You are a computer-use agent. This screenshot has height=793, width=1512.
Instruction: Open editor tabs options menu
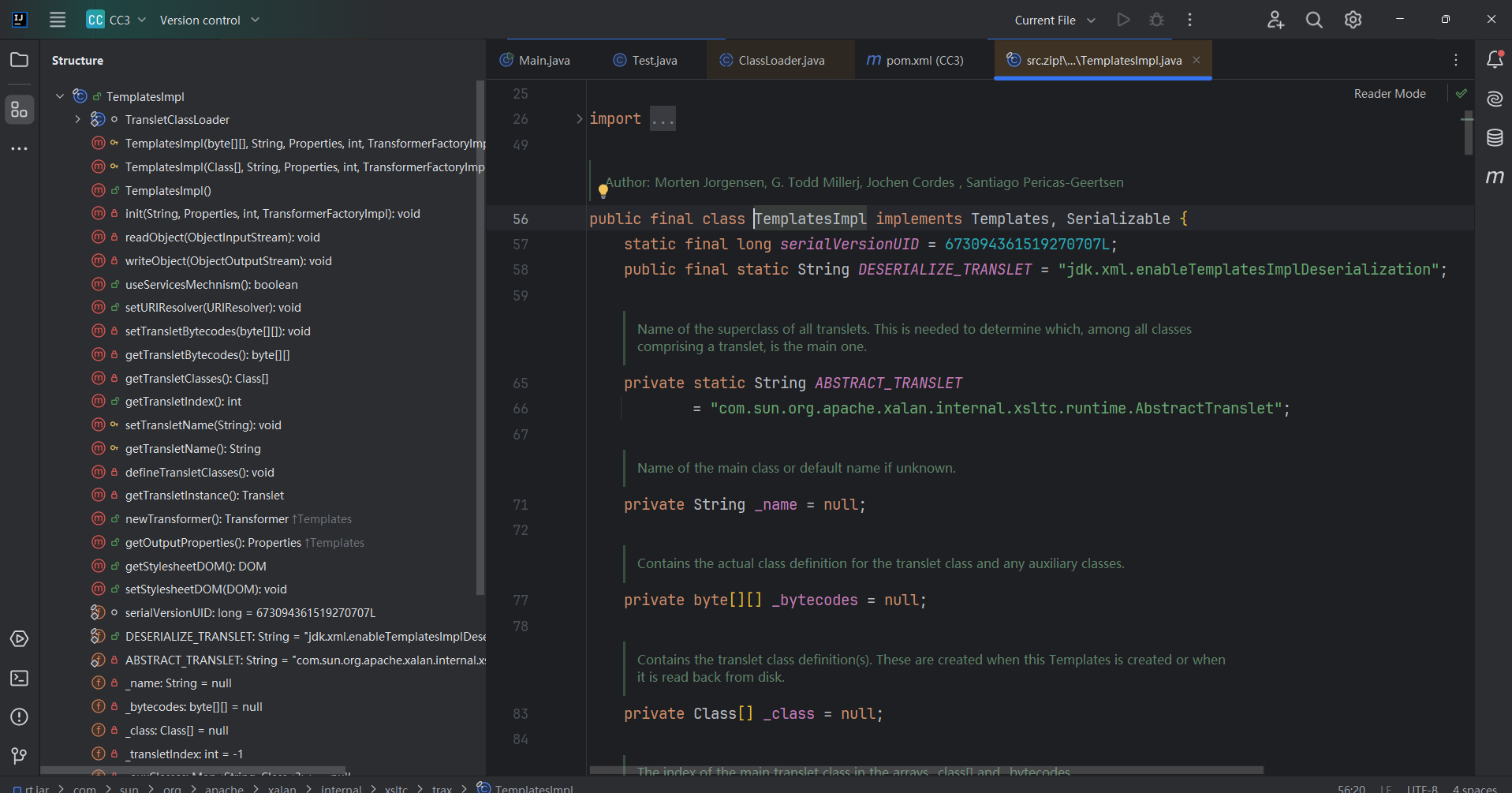coord(1456,60)
